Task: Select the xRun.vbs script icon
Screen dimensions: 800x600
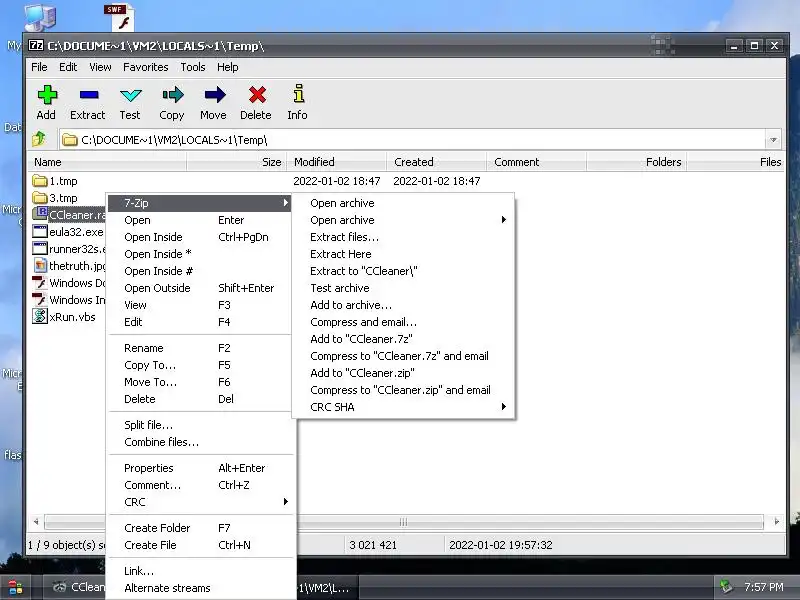Action: 40,316
